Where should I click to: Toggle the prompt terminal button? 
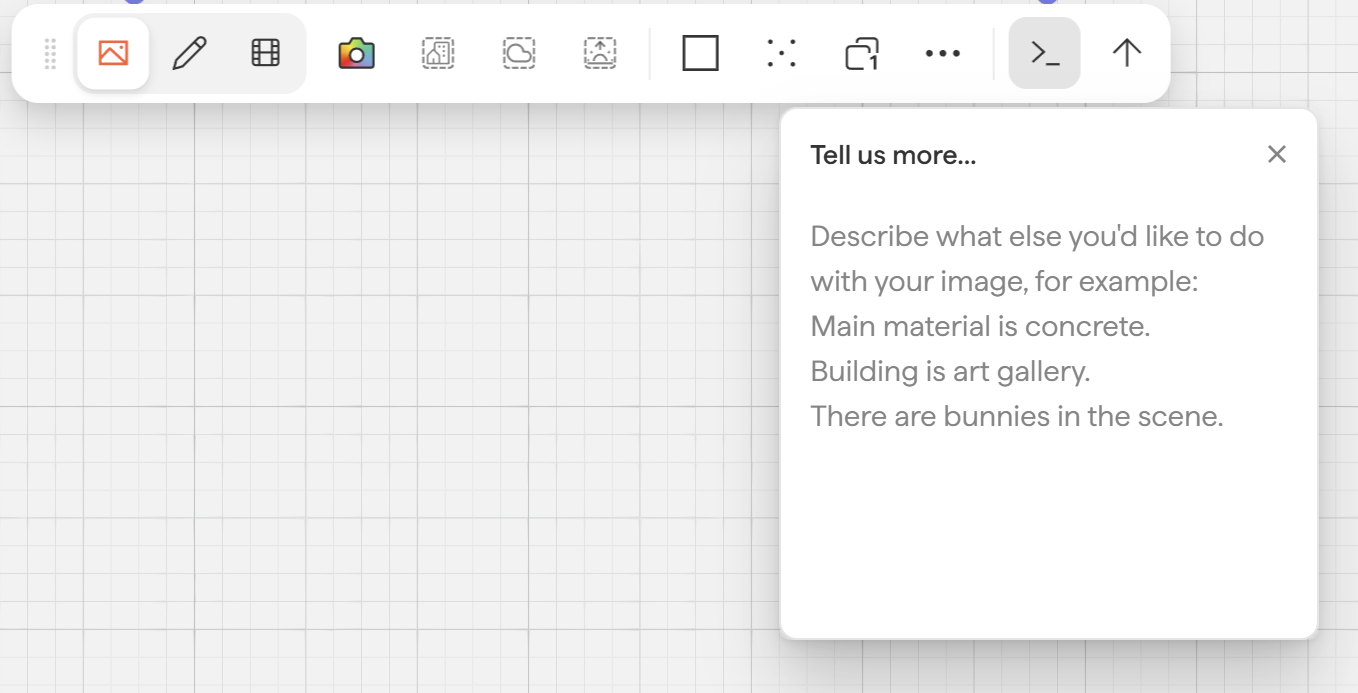[x=1045, y=53]
